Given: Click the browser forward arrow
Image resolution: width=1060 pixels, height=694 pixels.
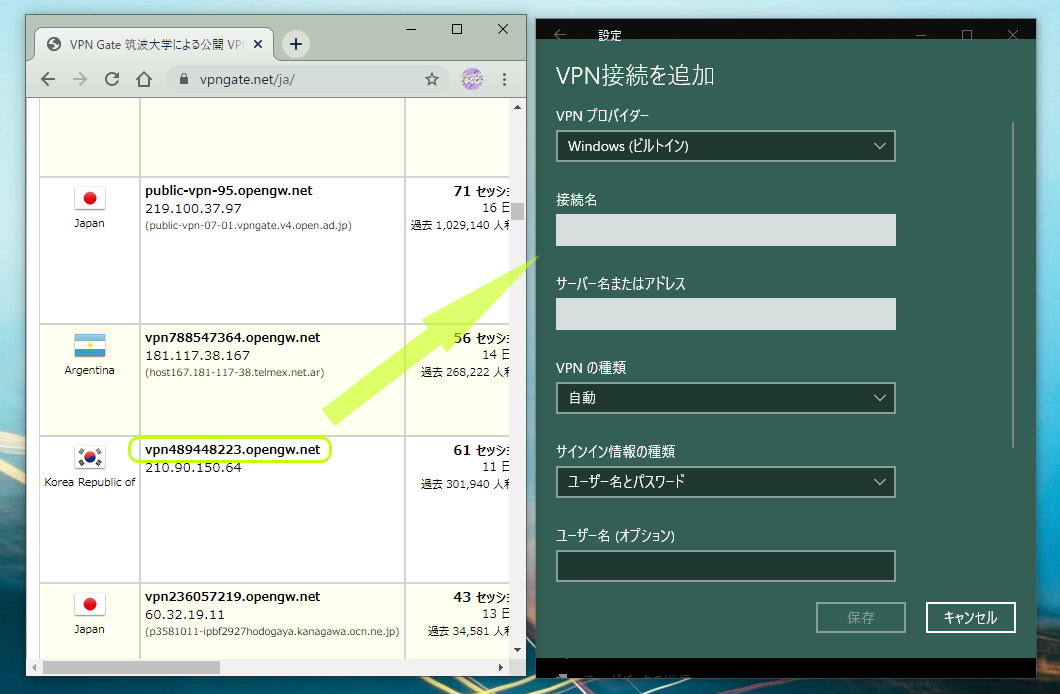Looking at the screenshot, I should click(80, 79).
